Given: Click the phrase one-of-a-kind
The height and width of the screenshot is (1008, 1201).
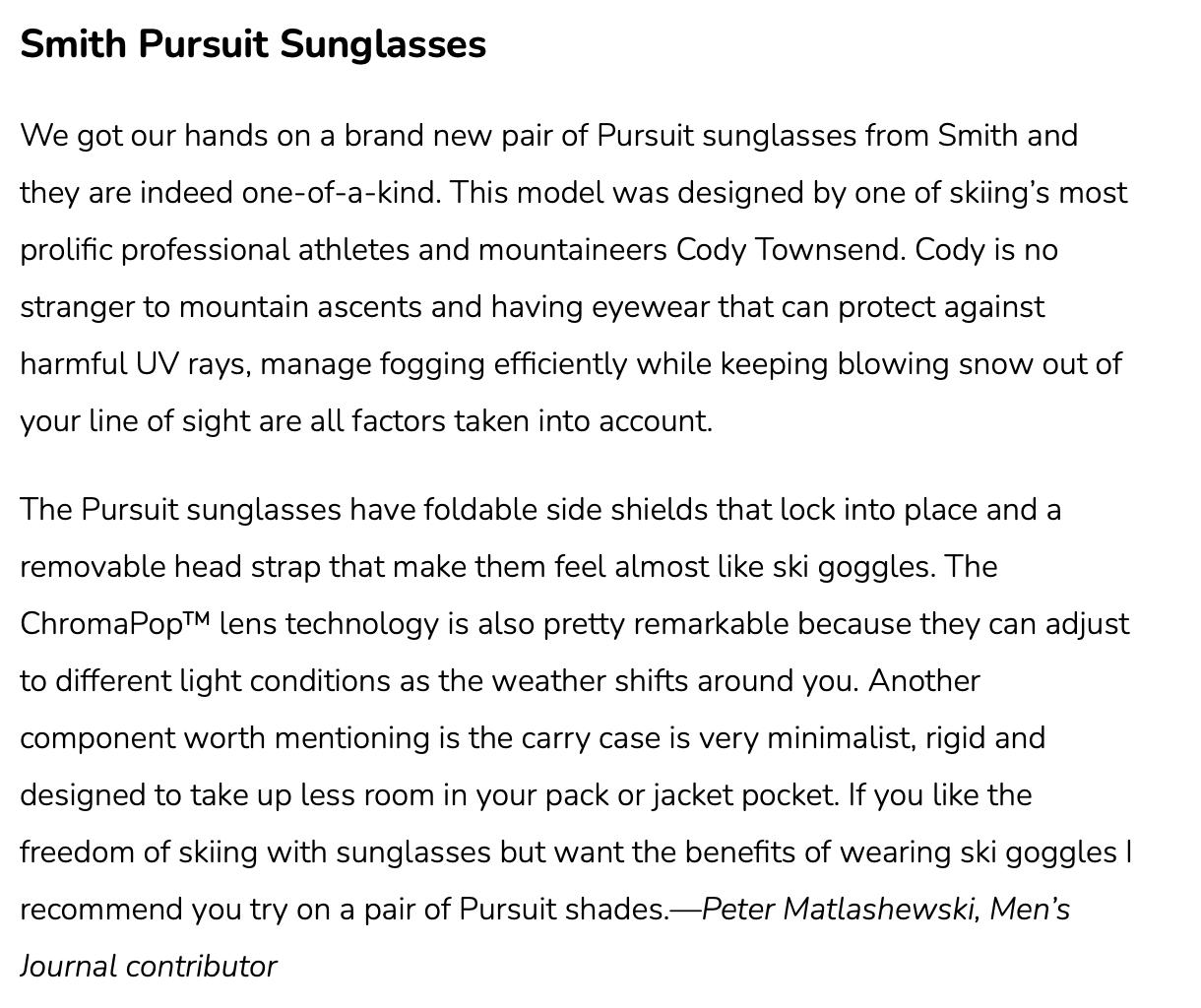Looking at the screenshot, I should (342, 193).
